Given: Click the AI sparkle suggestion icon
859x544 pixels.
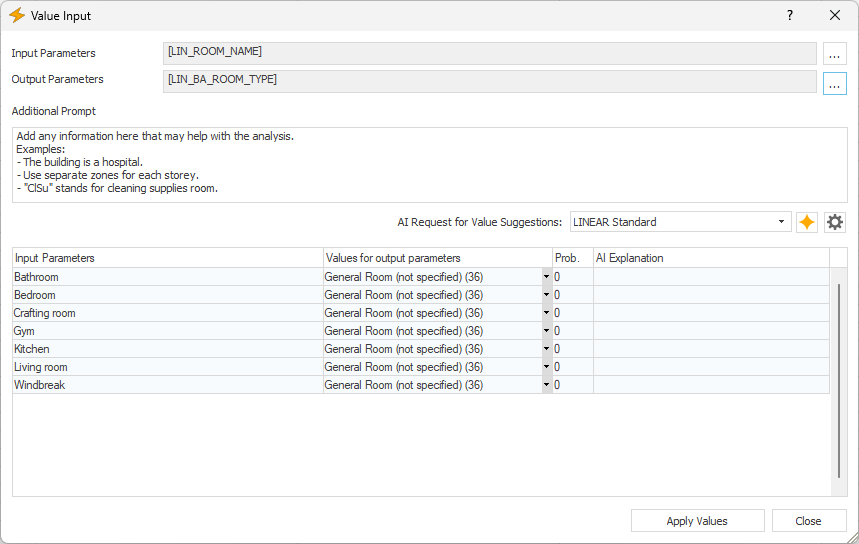Looking at the screenshot, I should [806, 222].
